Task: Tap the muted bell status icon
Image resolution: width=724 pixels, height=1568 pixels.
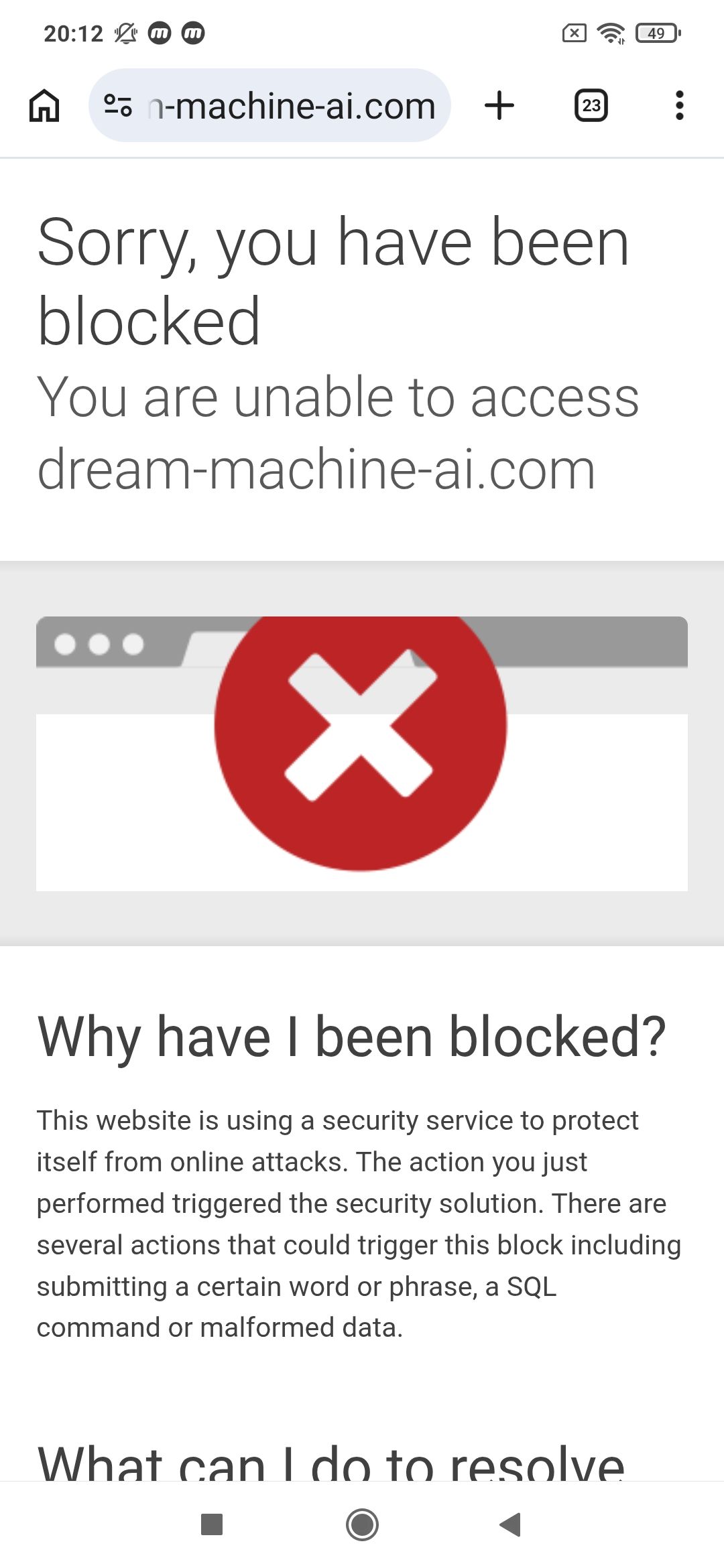Action: click(x=125, y=33)
